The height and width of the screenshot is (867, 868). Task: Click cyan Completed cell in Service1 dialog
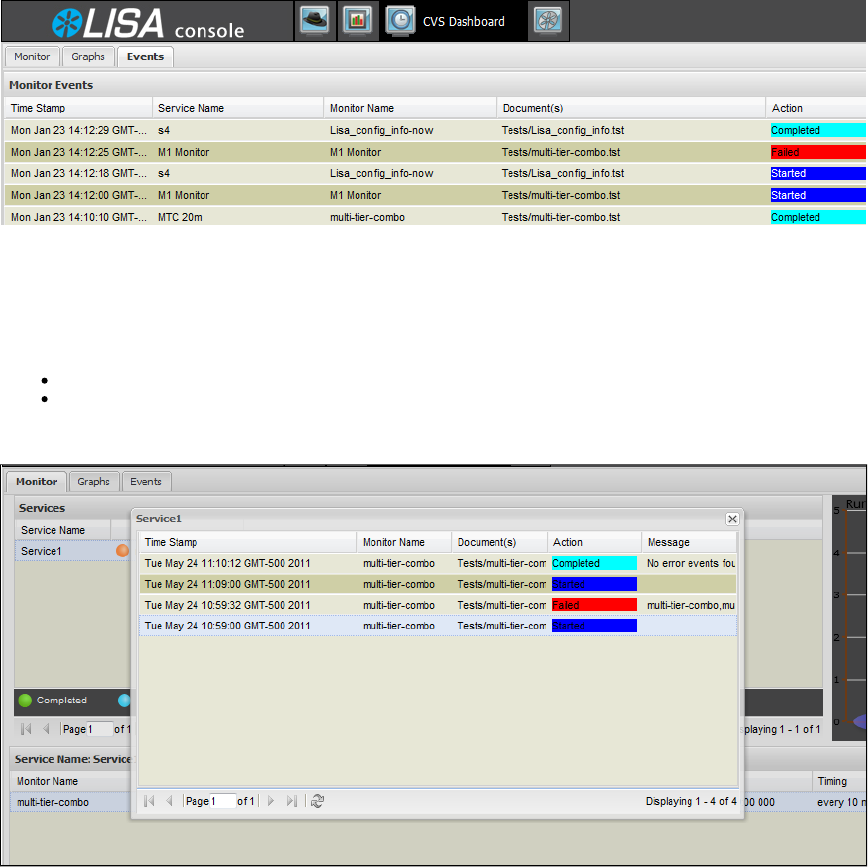coord(595,563)
